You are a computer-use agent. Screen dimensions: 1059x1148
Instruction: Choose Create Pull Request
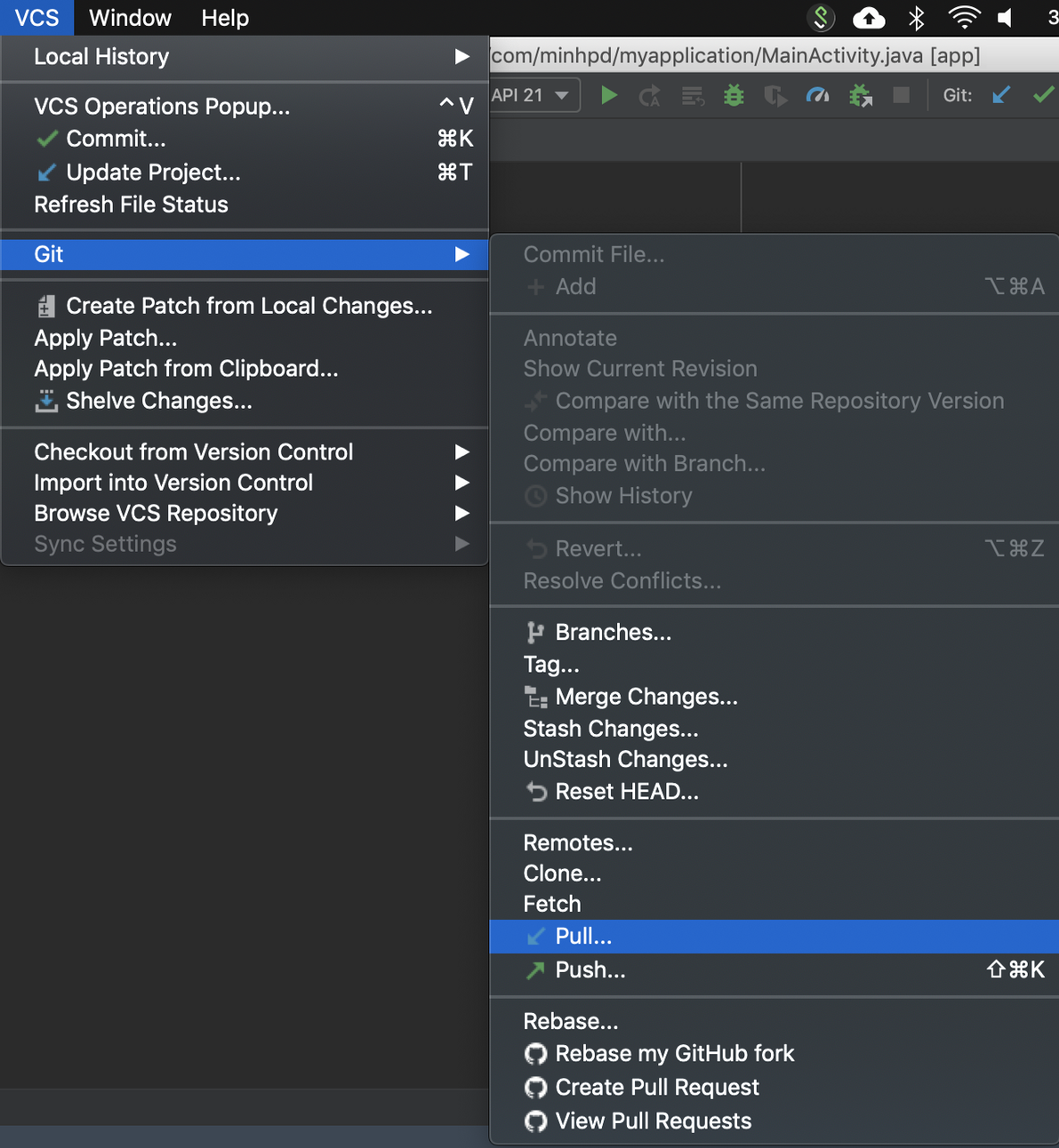[657, 1087]
